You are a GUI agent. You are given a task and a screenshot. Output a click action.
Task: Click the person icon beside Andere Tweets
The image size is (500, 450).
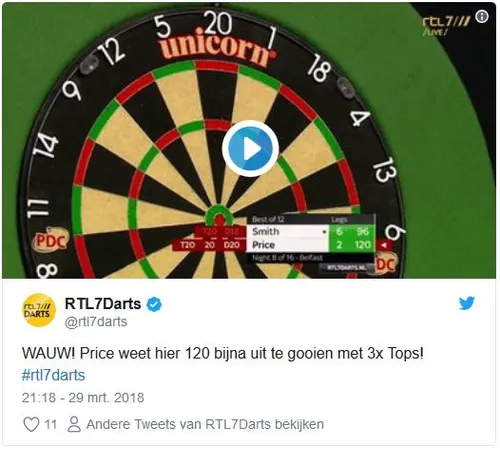(x=74, y=424)
